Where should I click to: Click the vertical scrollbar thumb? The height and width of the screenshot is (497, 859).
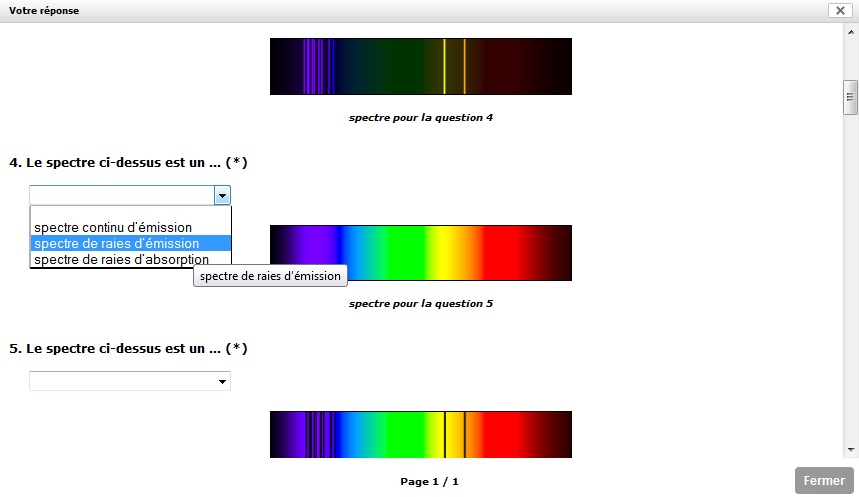tap(850, 98)
